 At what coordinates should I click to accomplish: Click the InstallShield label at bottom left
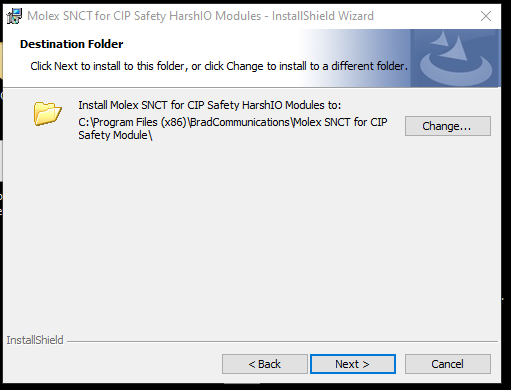point(35,340)
